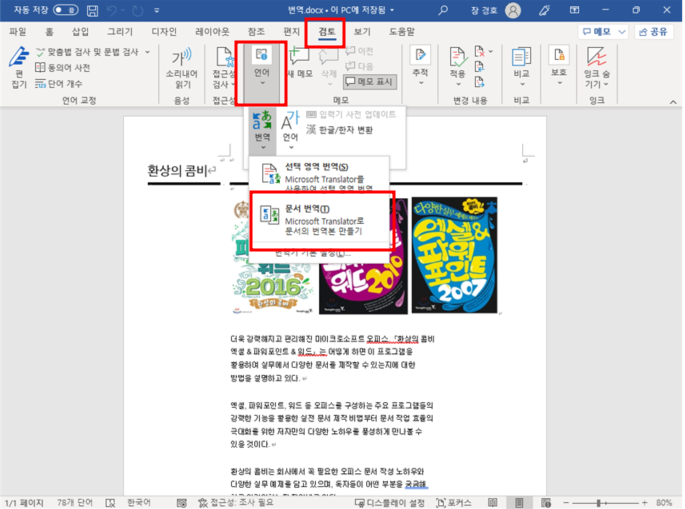This screenshot has width=685, height=509.
Task: Click the user account avatar
Action: [513, 10]
